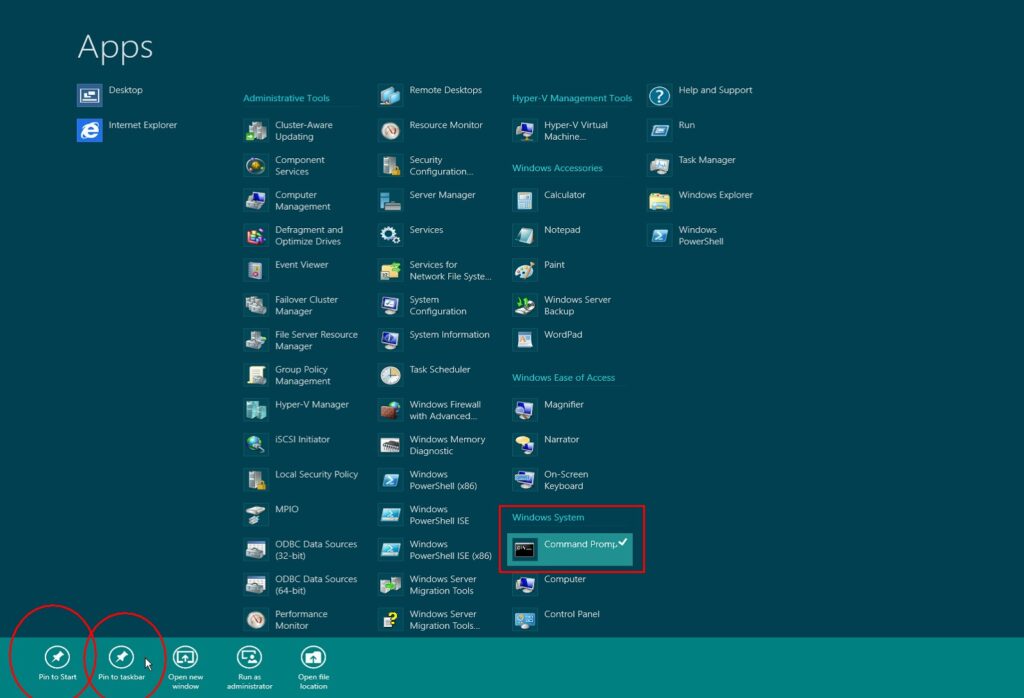Click the Administrative Tools group header

tap(286, 98)
